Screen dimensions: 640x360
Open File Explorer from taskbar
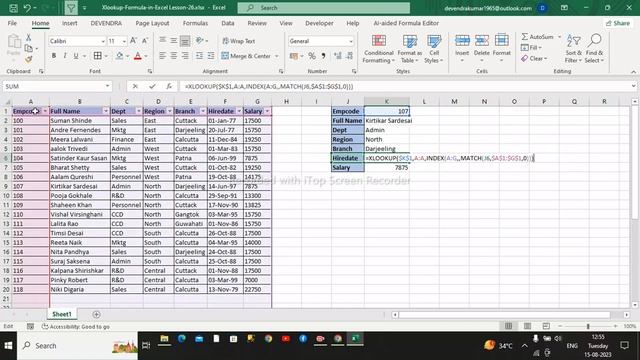click(x=164, y=339)
